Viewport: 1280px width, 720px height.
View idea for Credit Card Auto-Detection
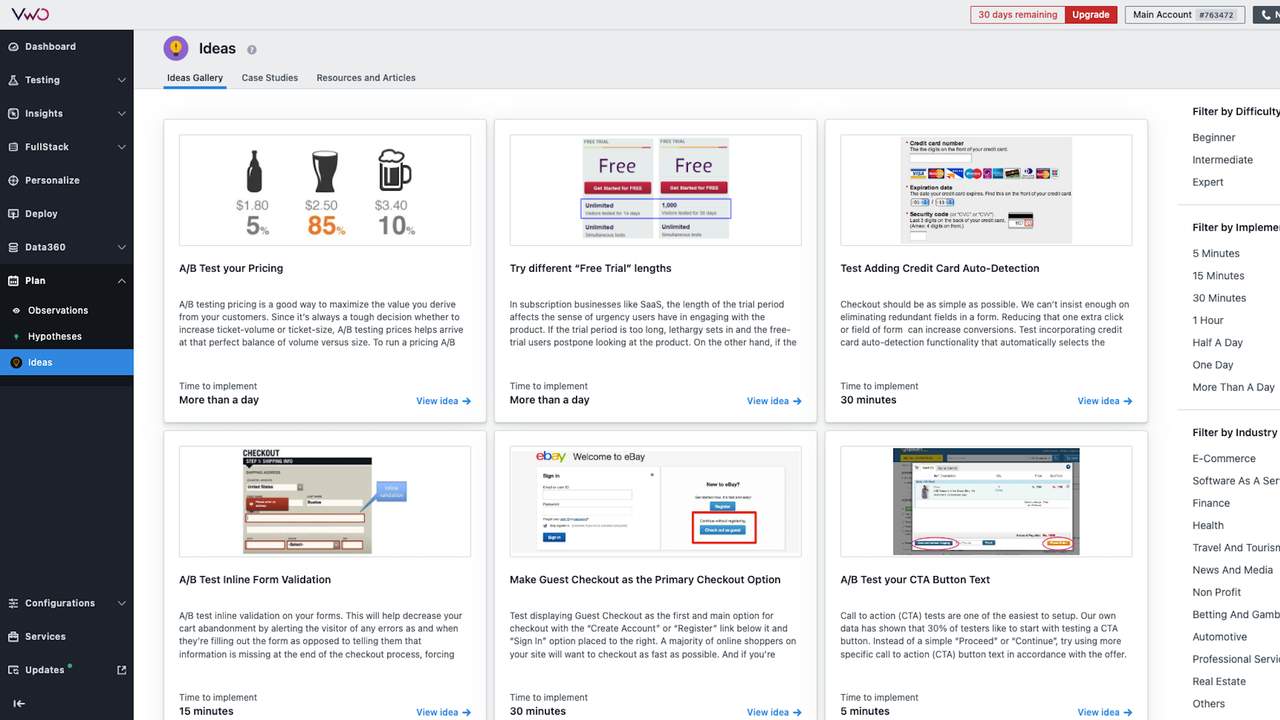click(x=1105, y=401)
